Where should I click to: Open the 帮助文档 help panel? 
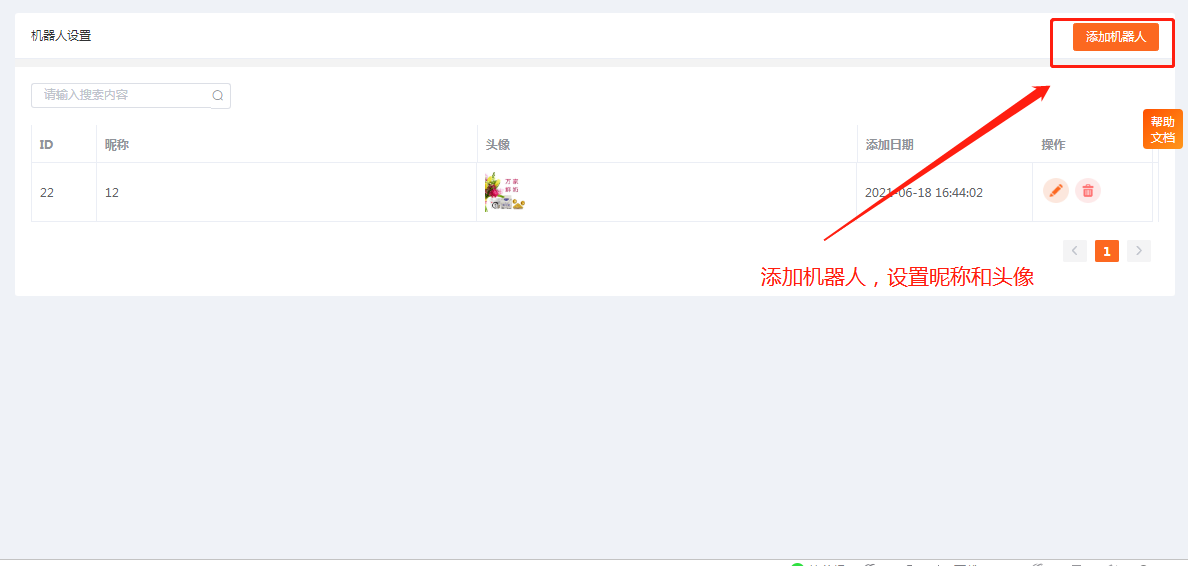1162,129
